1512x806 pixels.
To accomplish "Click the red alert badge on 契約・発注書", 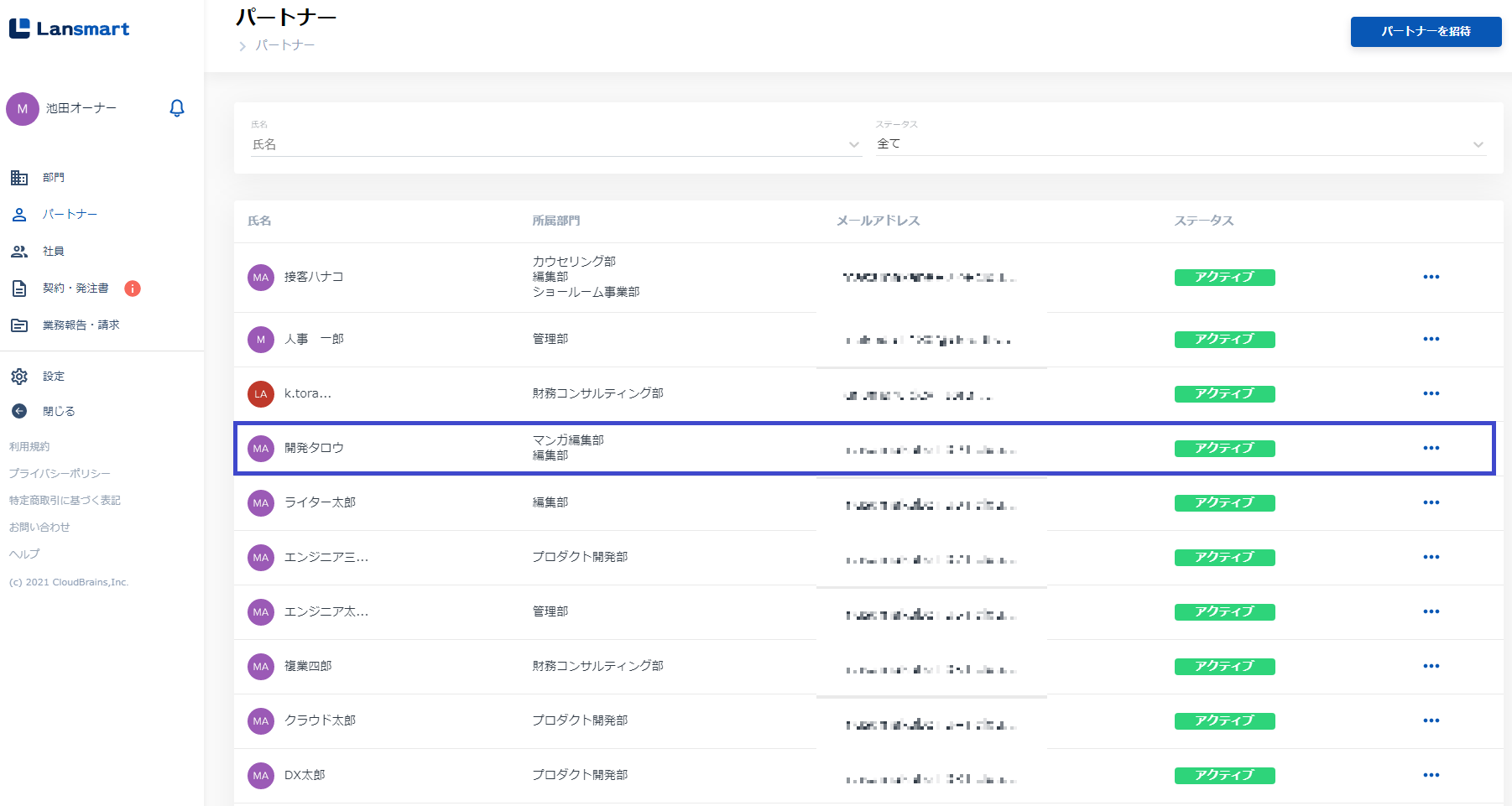I will [x=133, y=289].
